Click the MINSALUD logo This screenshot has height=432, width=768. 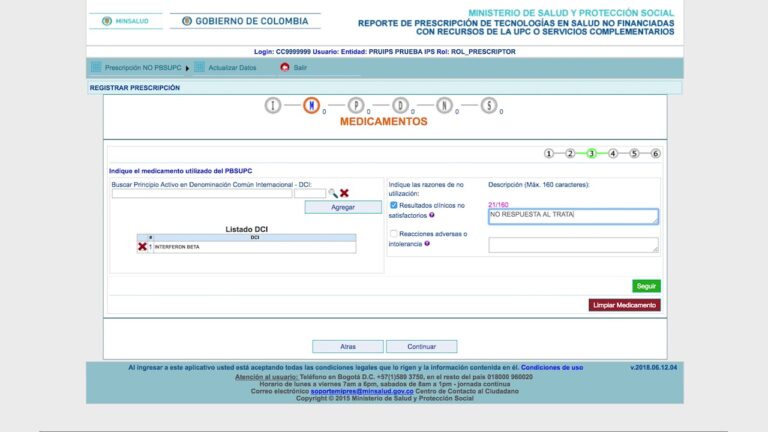click(125, 21)
